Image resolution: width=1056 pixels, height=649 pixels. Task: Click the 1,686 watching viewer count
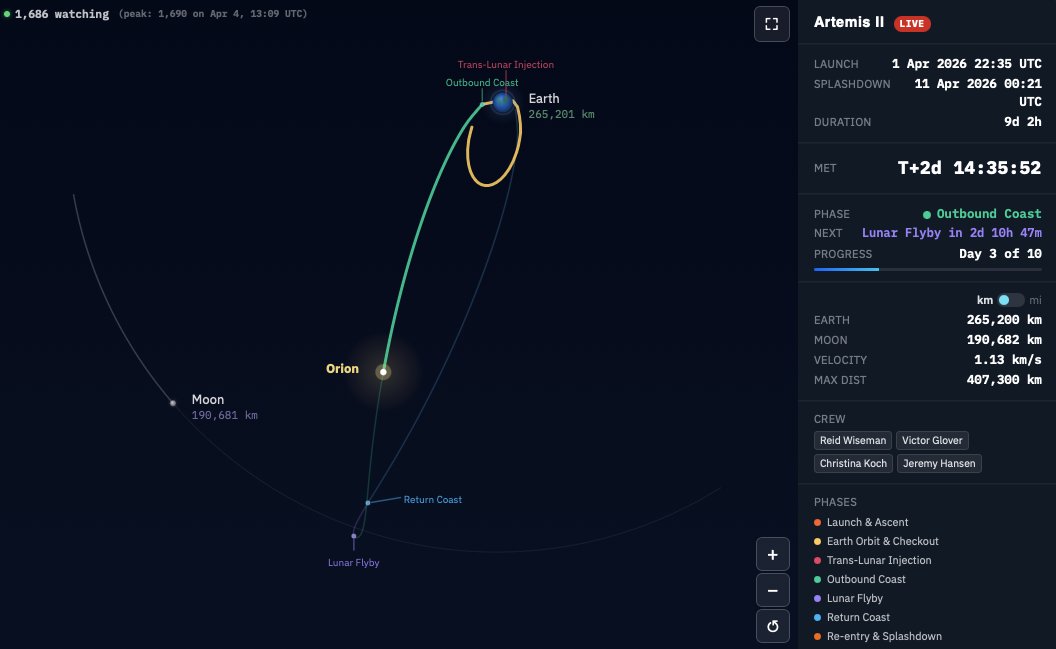click(61, 14)
